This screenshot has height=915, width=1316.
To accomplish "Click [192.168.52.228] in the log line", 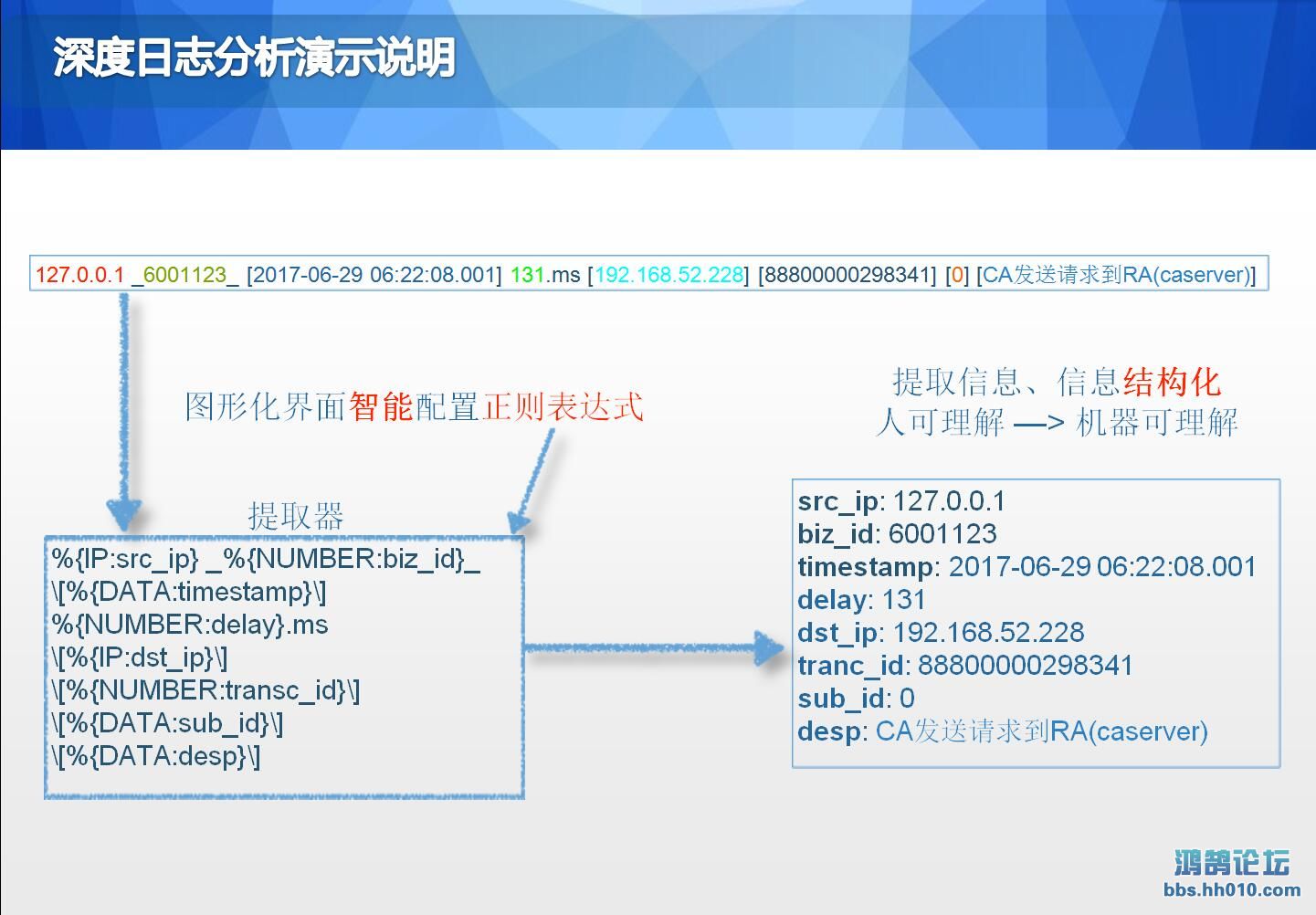I will point(669,275).
